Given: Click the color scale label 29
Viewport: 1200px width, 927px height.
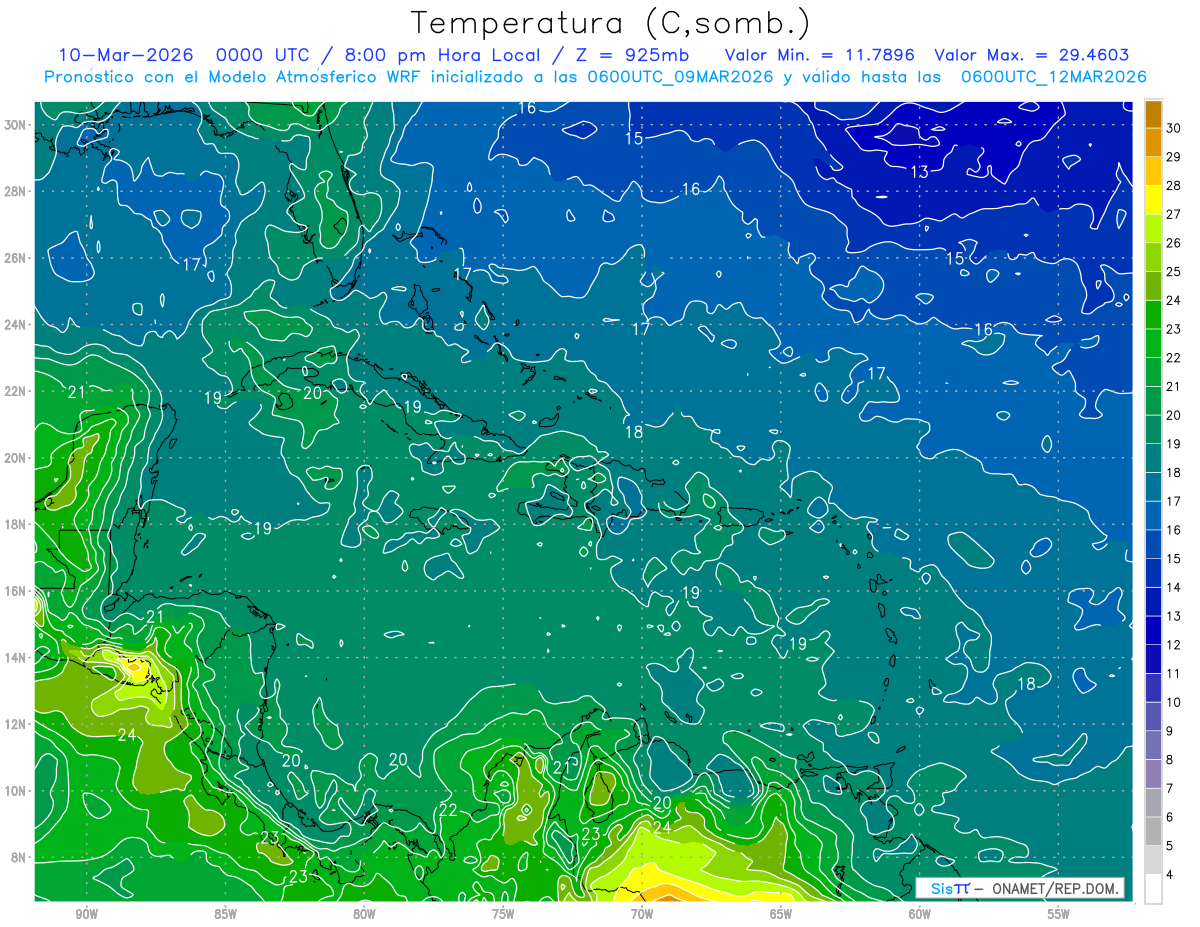Looking at the screenshot, I should (x=1173, y=157).
